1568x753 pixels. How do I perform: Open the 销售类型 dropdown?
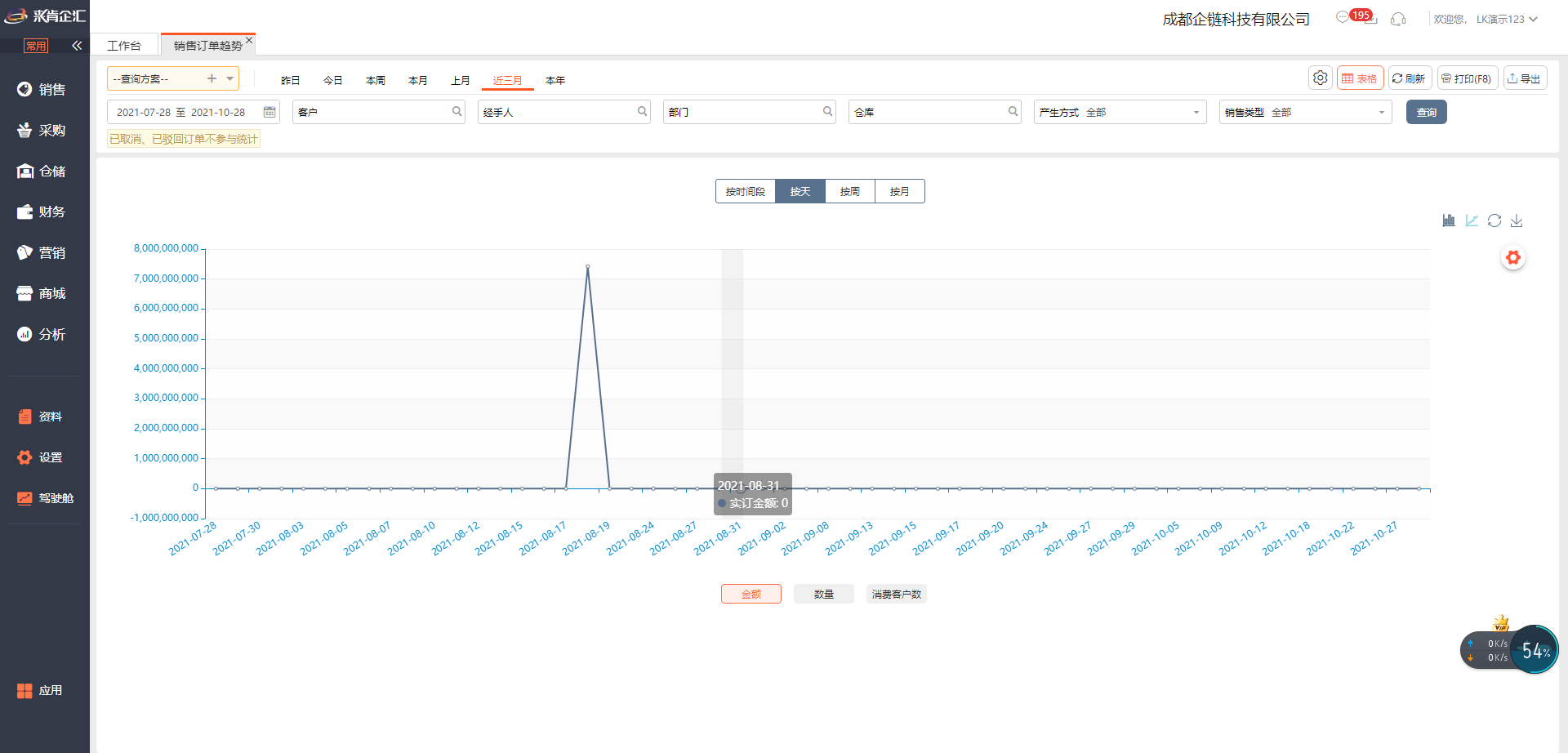coord(1305,112)
